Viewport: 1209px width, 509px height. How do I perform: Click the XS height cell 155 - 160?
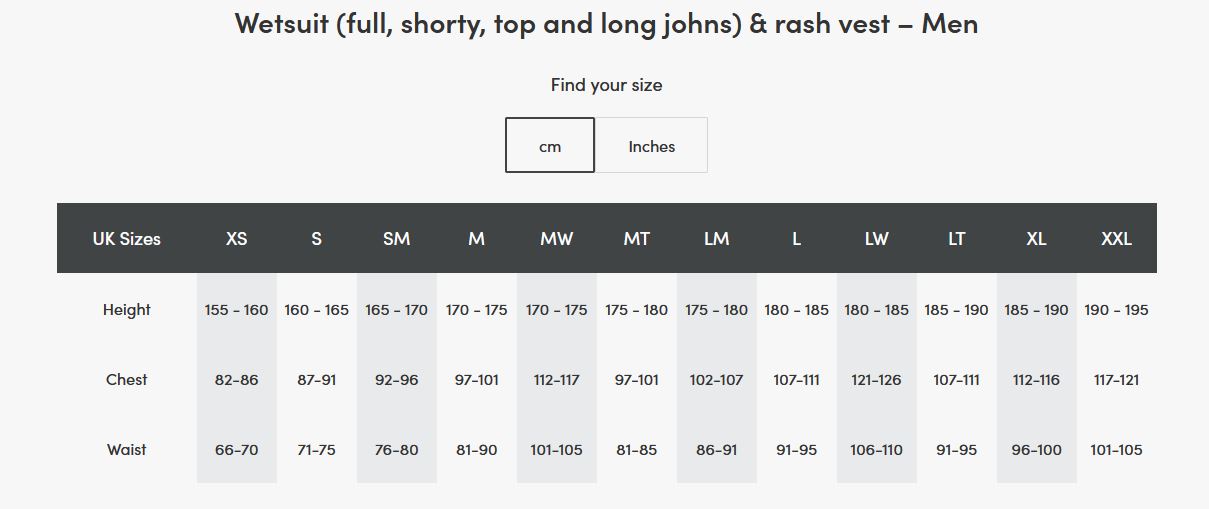coord(236,310)
